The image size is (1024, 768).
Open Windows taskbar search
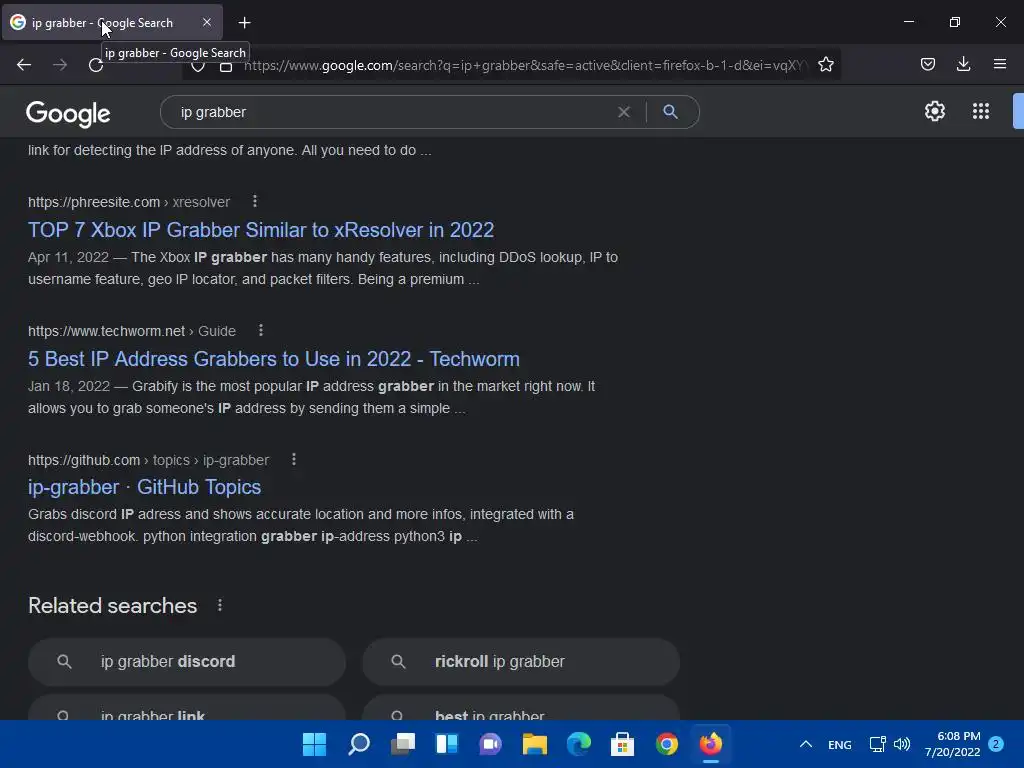(359, 744)
